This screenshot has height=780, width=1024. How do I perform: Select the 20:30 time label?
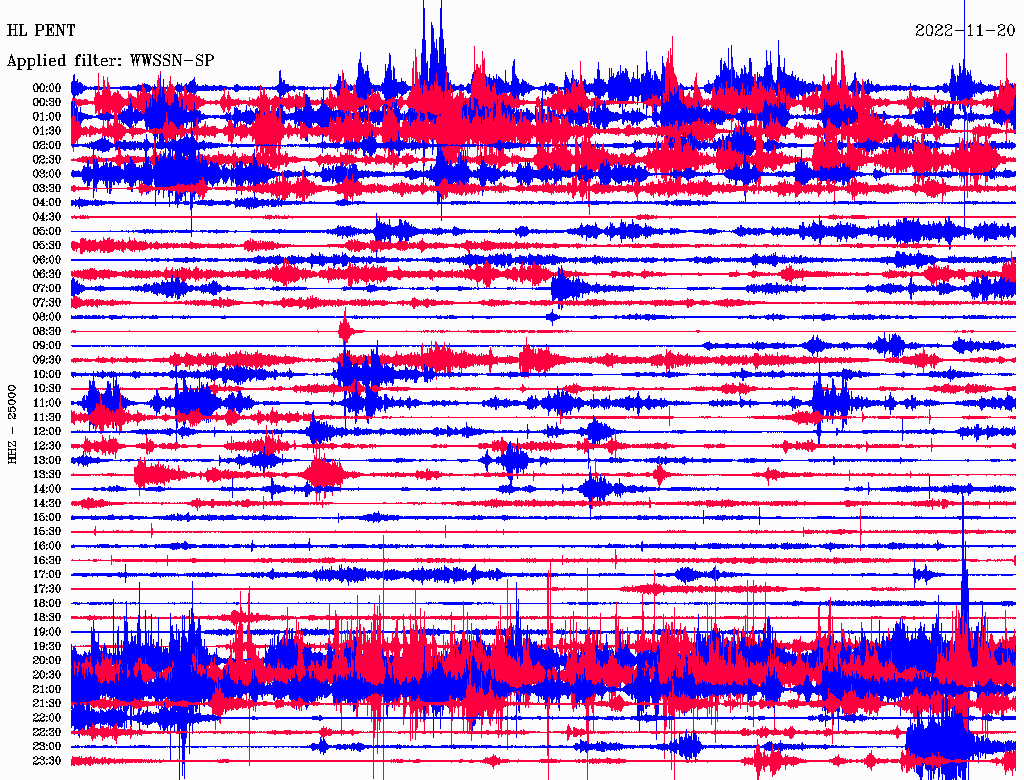47,675
